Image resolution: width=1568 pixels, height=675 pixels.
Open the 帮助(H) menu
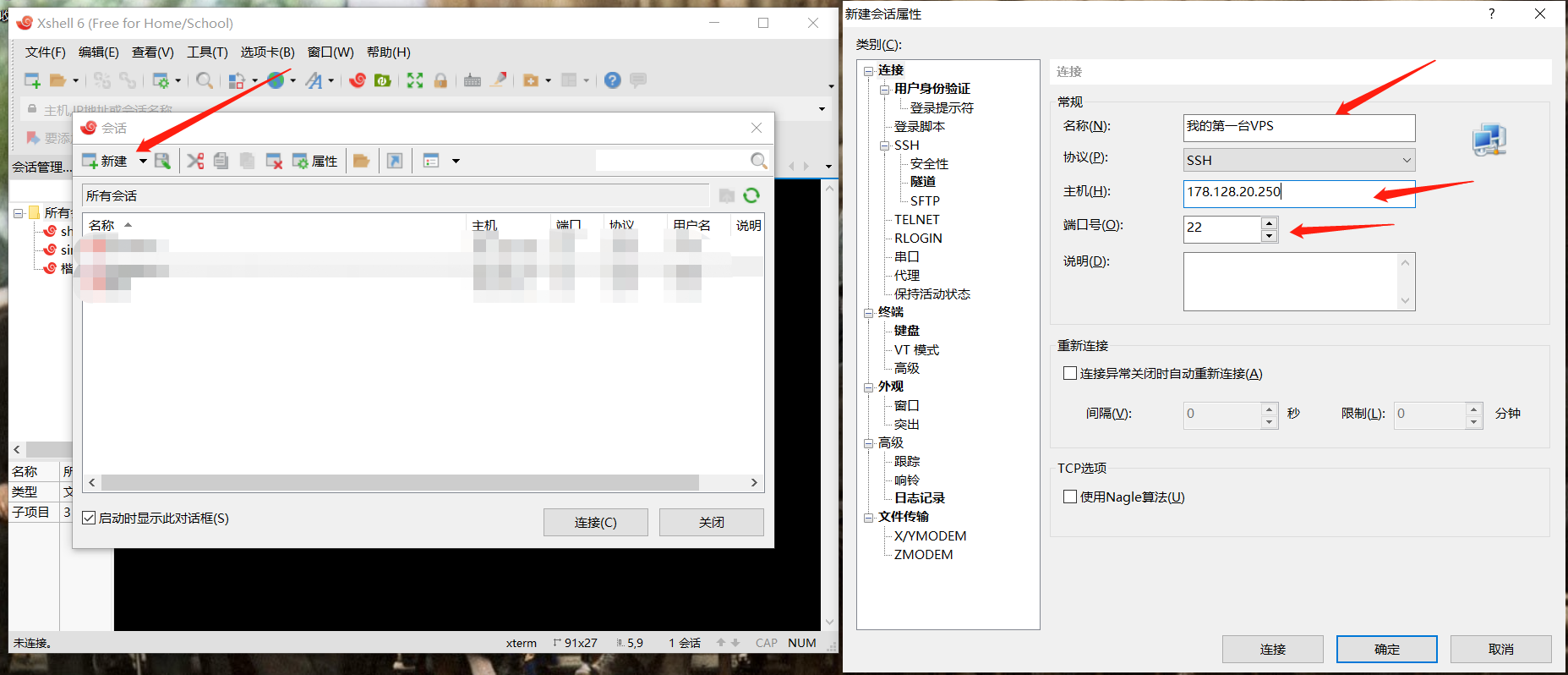389,52
